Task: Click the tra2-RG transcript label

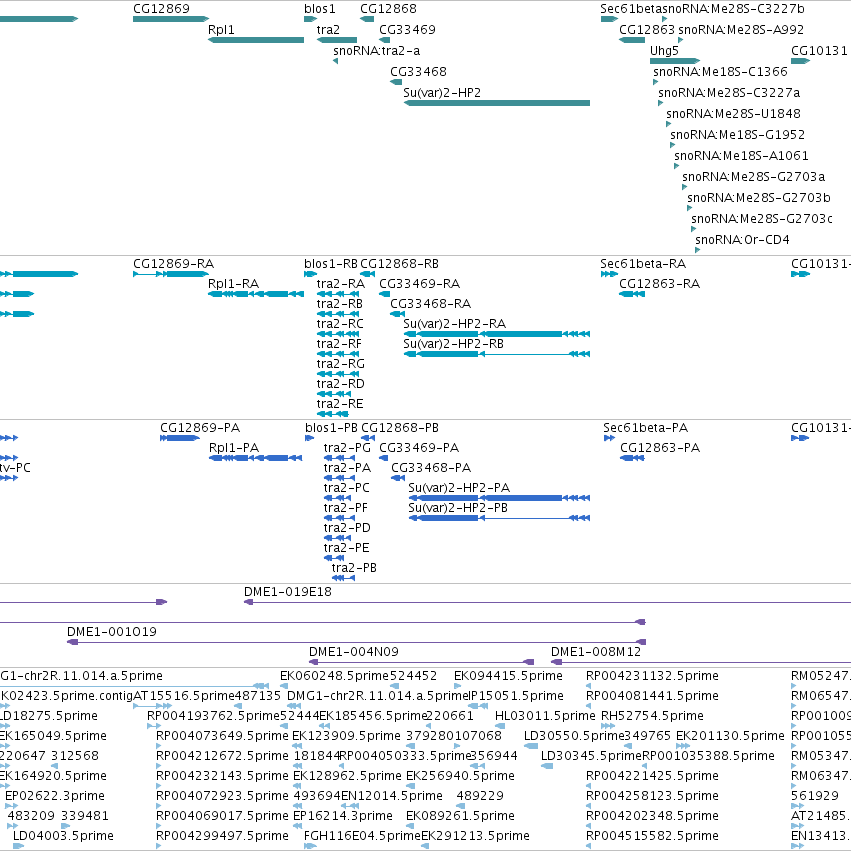Action: [341, 364]
